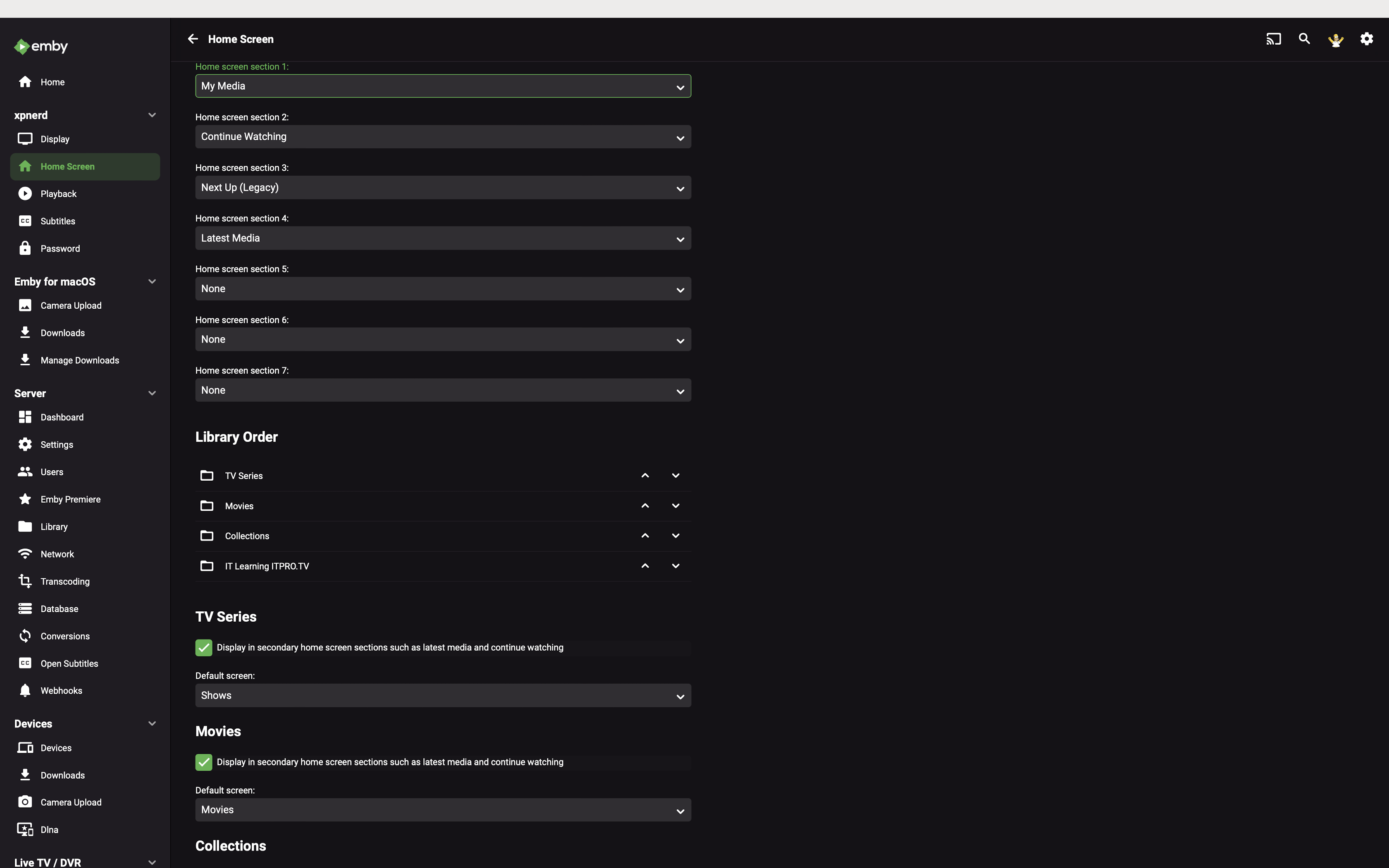Open search with the magnifier icon
This screenshot has width=1389, height=868.
[x=1304, y=39]
